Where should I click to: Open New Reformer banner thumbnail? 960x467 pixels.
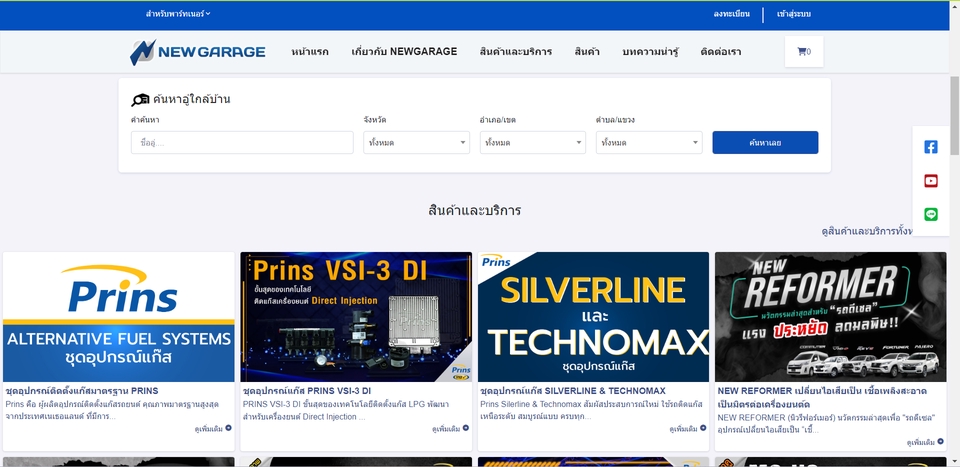[831, 317]
